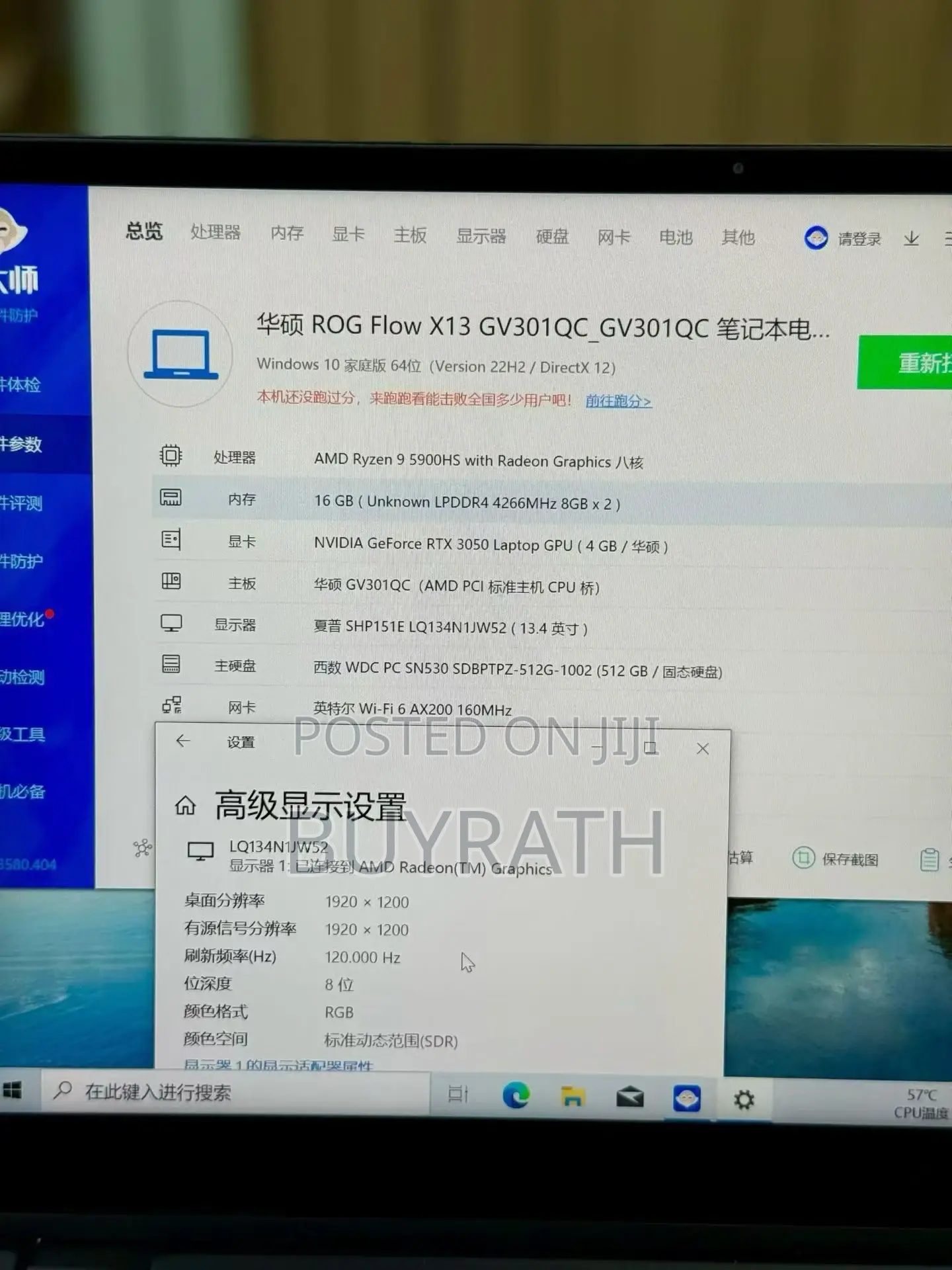
Task: Click the 显卡 graphics card icon
Action: pyautogui.click(x=171, y=540)
